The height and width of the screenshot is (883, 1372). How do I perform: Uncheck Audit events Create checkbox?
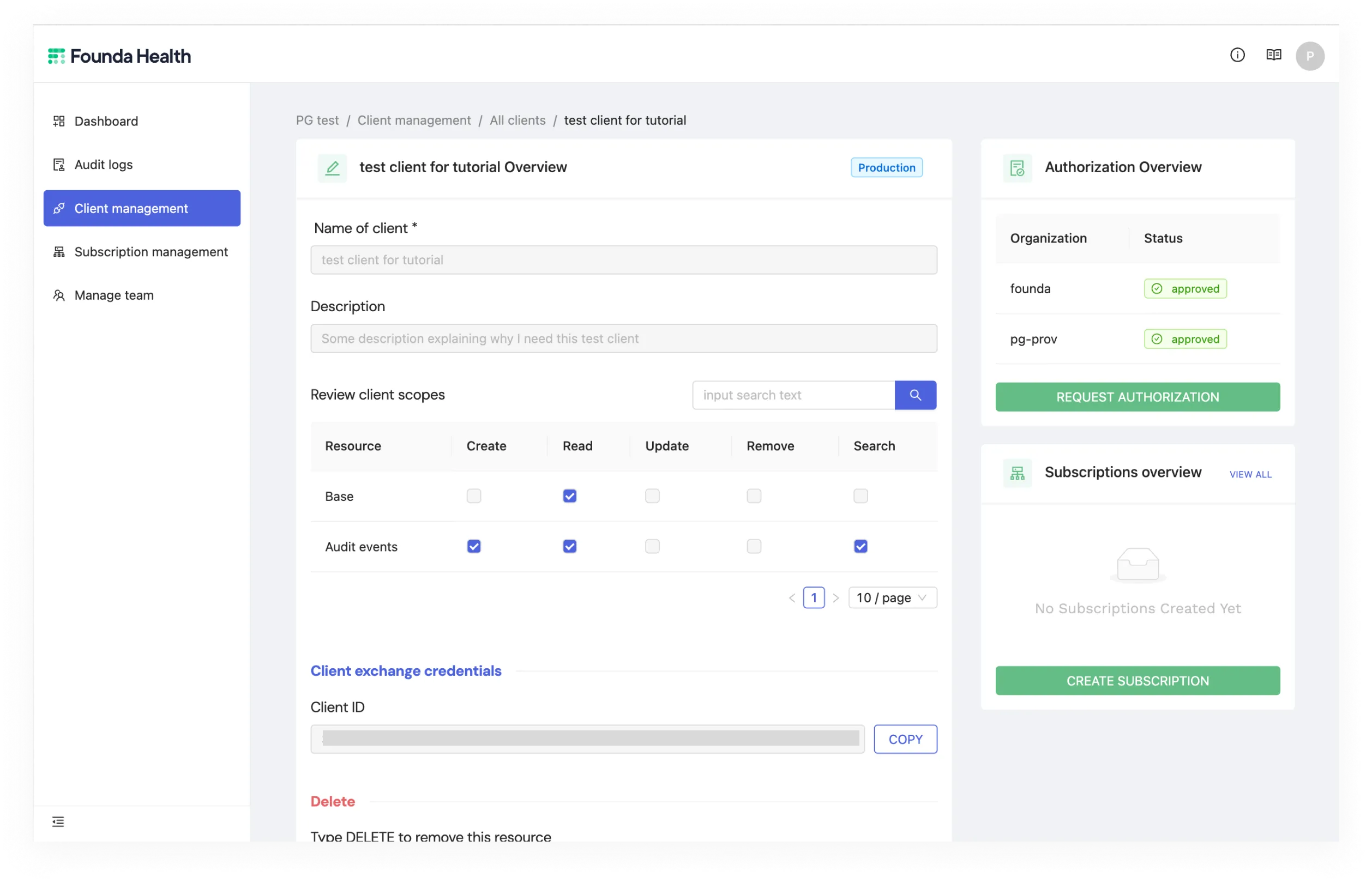tap(474, 547)
